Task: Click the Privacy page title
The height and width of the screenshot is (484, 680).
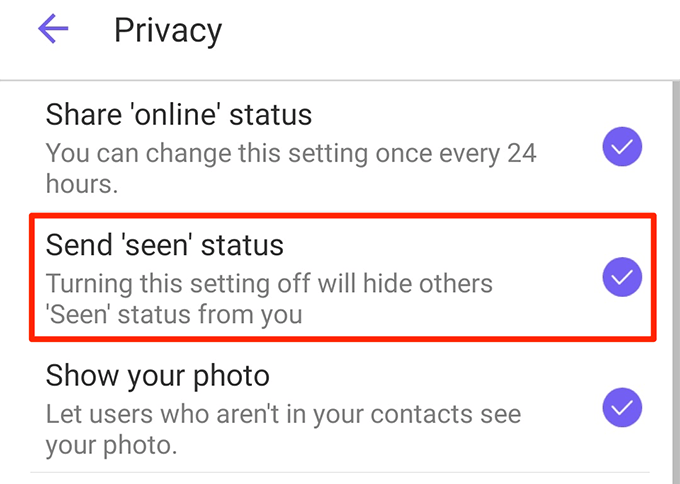Action: [167, 30]
